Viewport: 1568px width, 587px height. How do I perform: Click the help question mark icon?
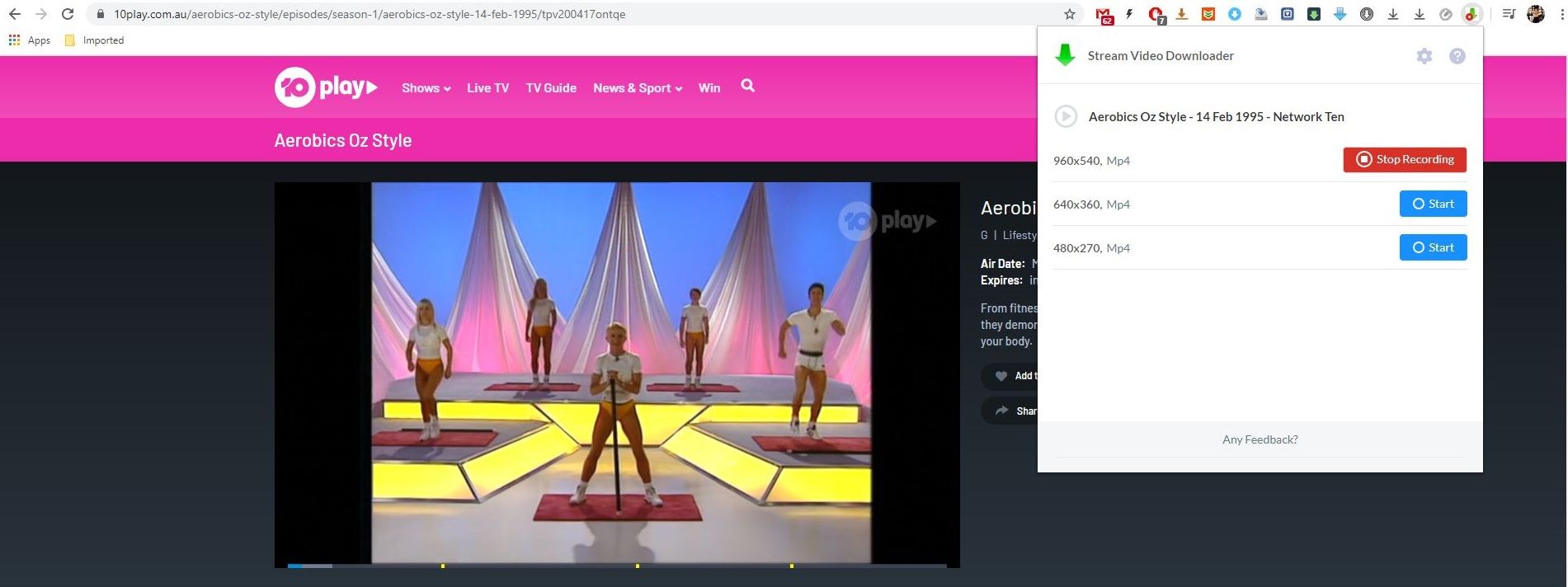tap(1457, 56)
